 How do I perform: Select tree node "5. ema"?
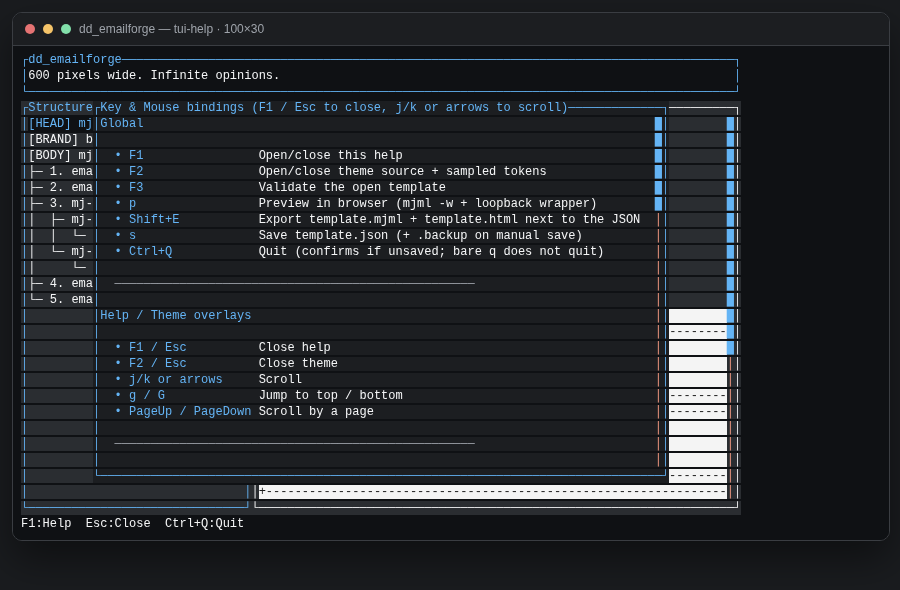click(x=60, y=300)
